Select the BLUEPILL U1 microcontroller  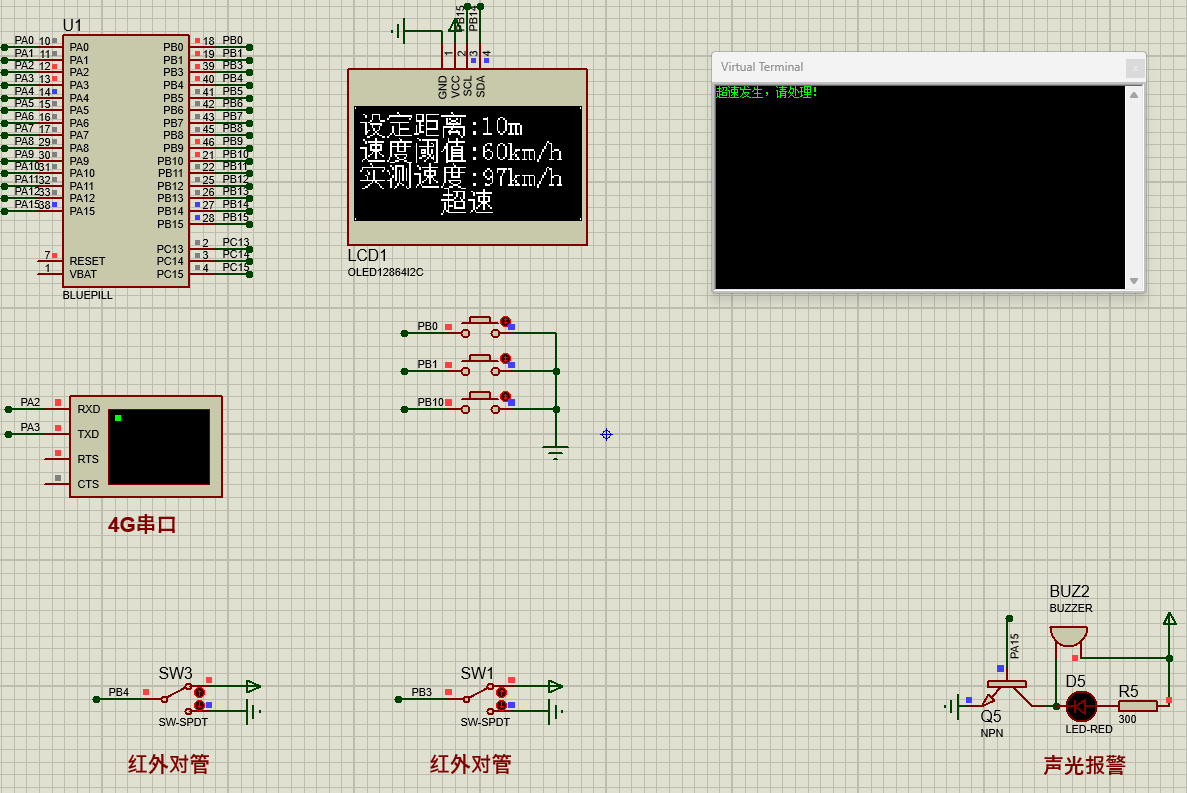click(x=125, y=160)
